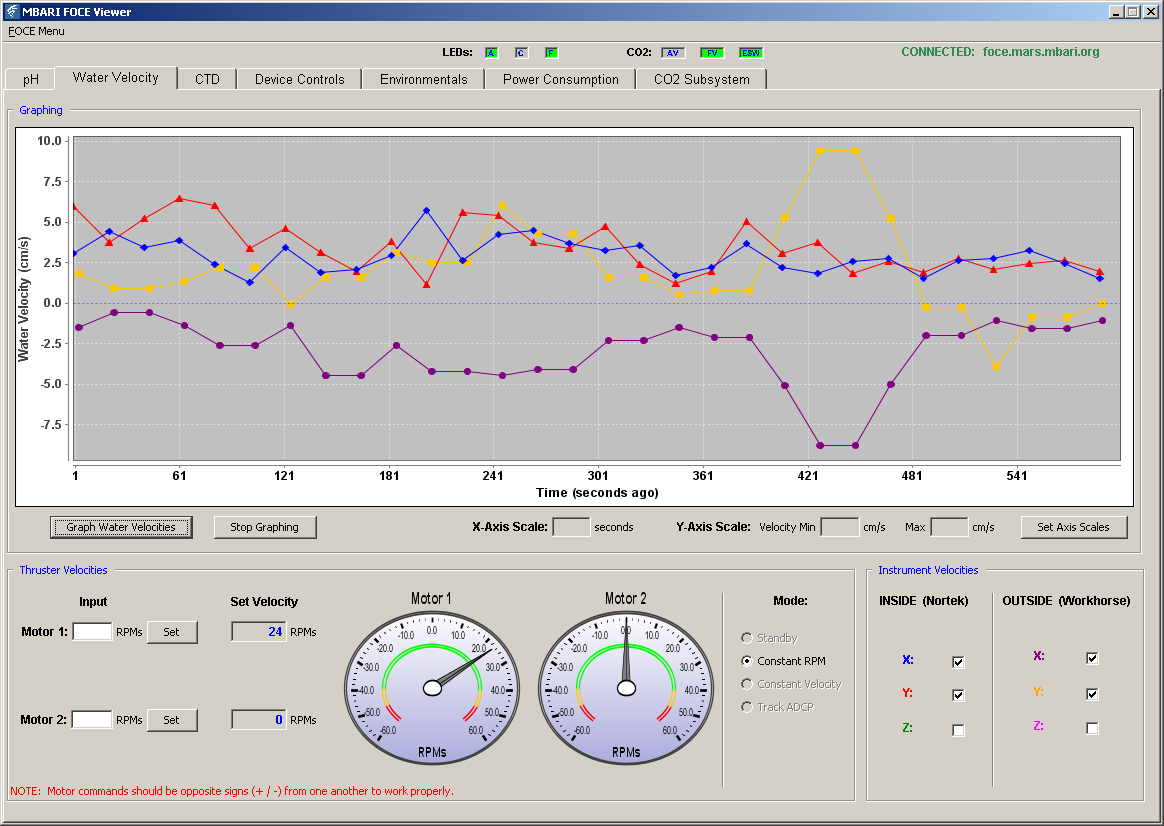
Task: Click the Set Axis Scales button
Action: (1073, 527)
